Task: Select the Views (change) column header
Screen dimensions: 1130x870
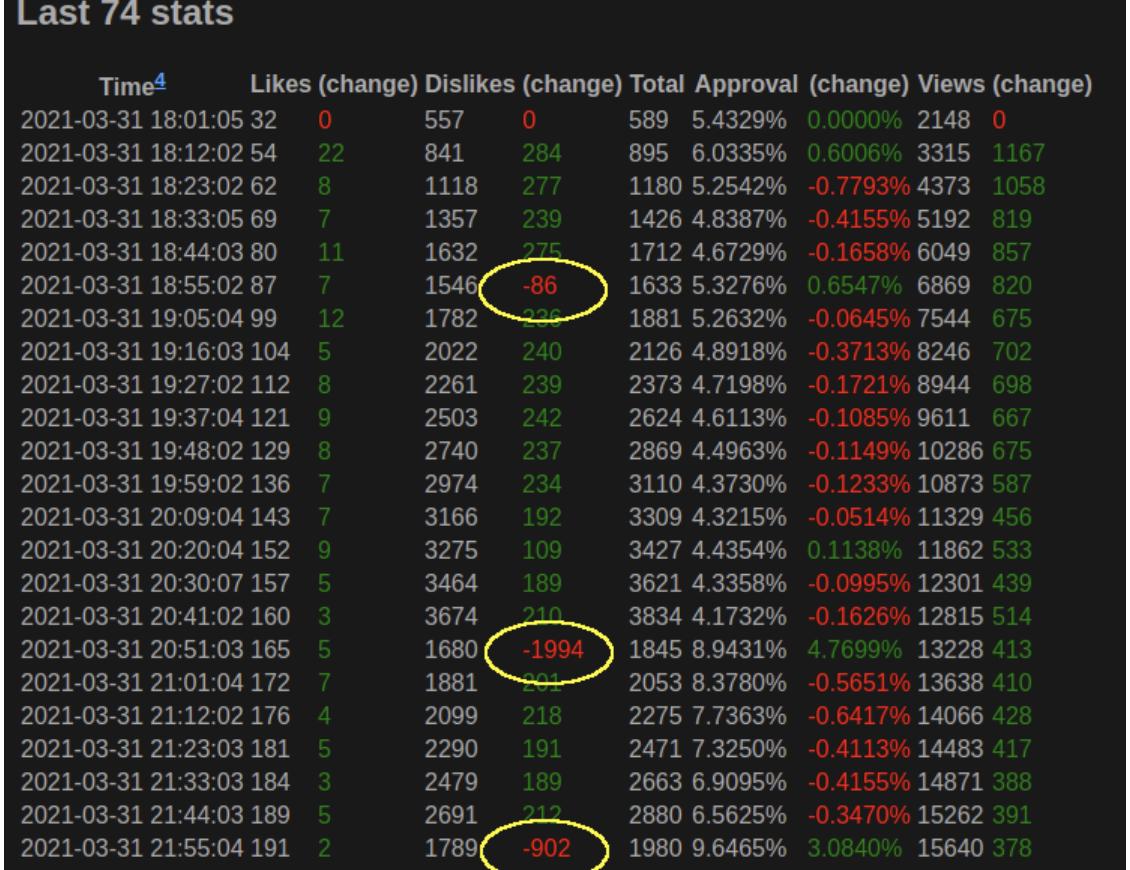Action: [1004, 85]
